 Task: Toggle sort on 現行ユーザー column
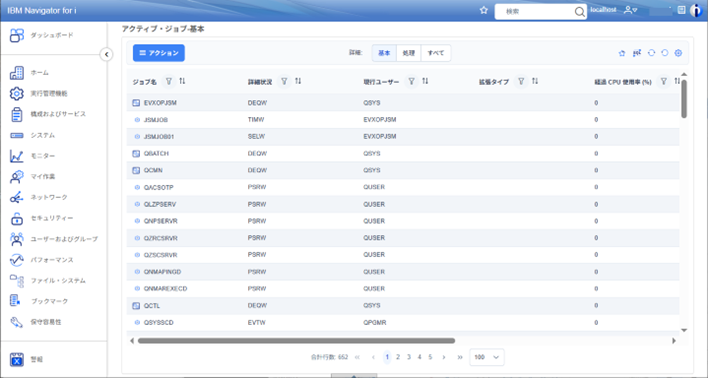click(x=425, y=81)
